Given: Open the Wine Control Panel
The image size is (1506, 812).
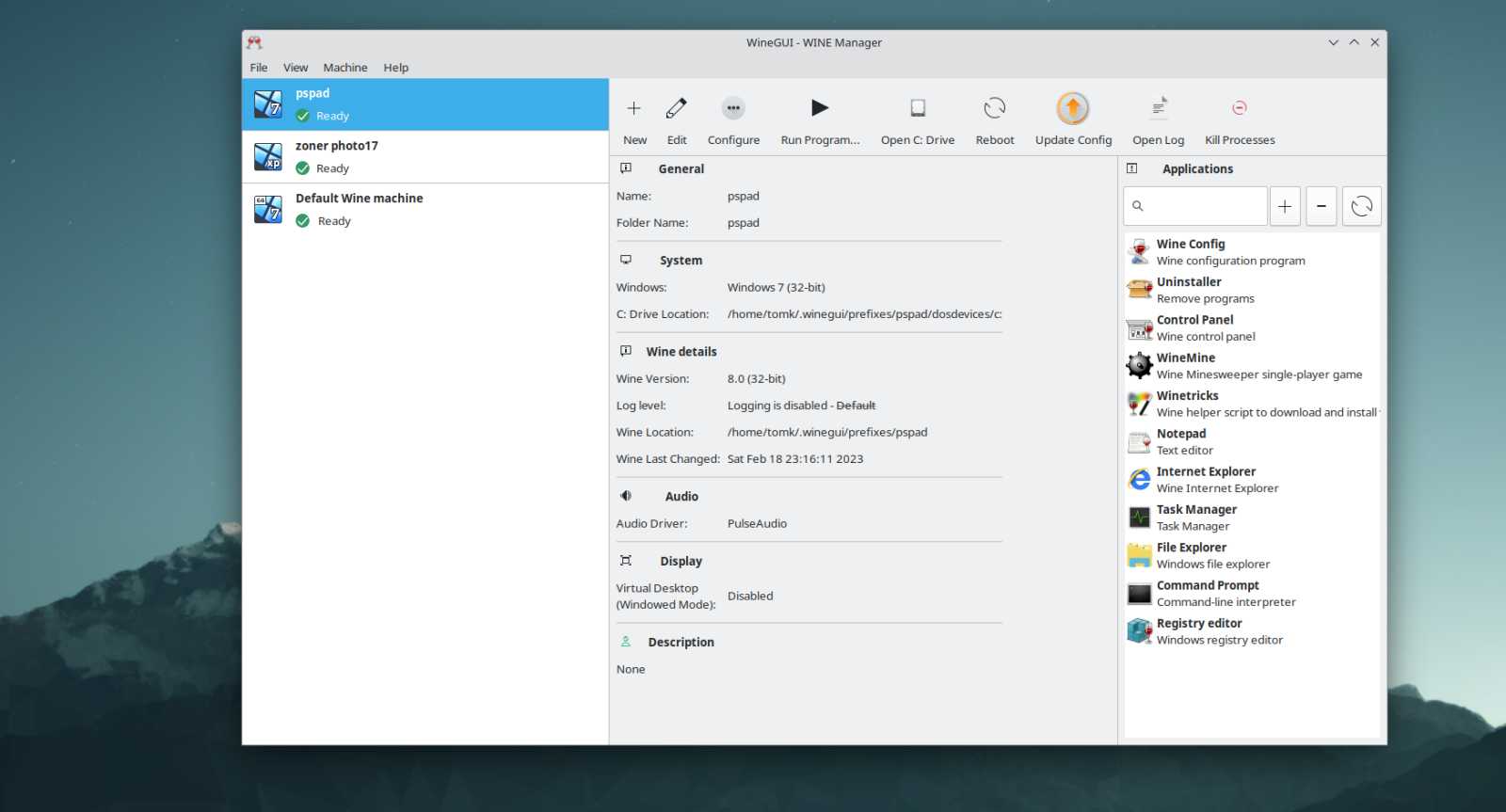Looking at the screenshot, I should [1252, 327].
